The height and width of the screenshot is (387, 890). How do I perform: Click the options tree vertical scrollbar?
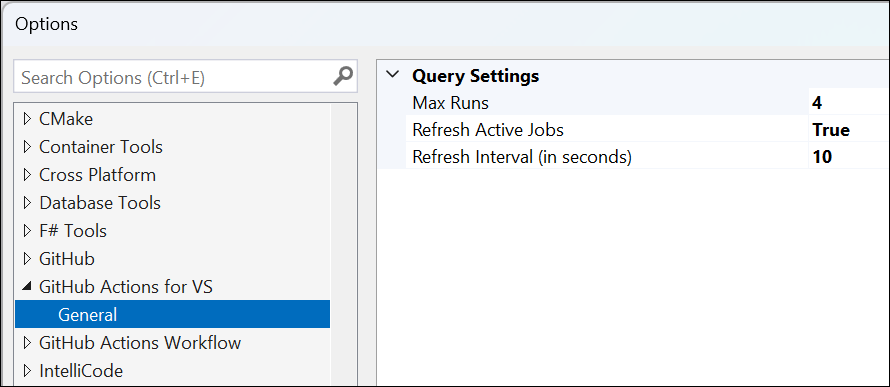coord(344,245)
